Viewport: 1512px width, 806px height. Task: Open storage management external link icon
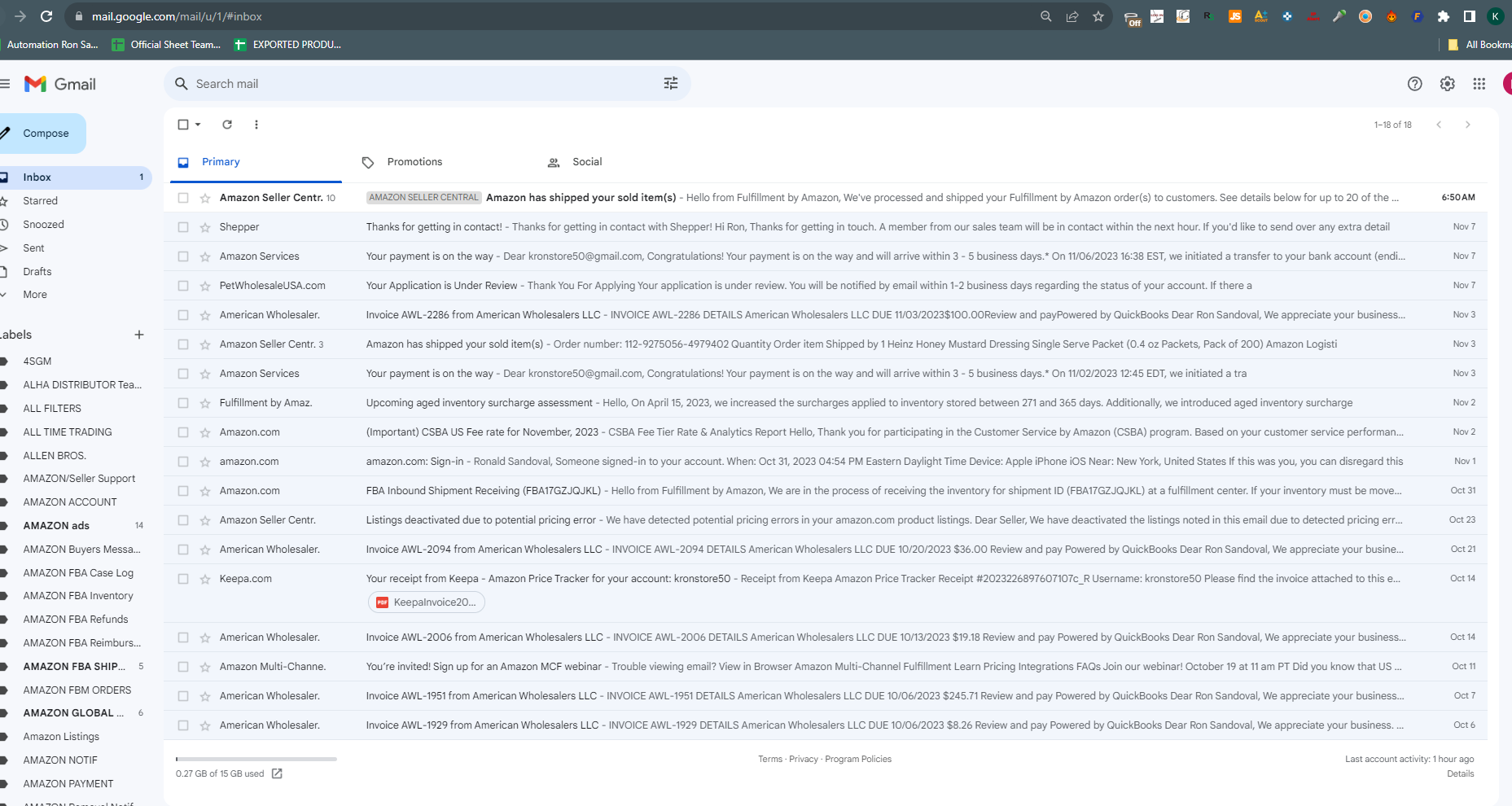click(277, 773)
